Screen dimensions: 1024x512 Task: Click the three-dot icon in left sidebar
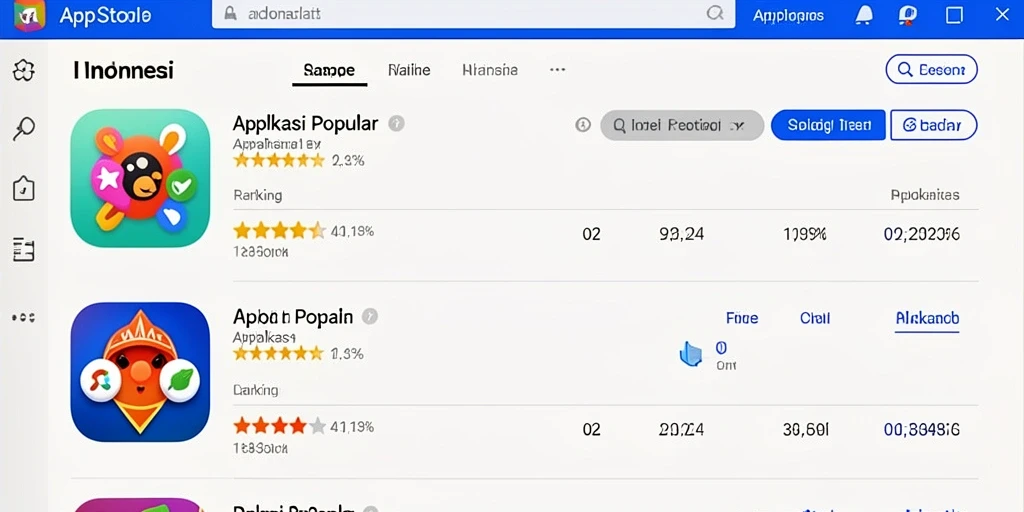[24, 317]
